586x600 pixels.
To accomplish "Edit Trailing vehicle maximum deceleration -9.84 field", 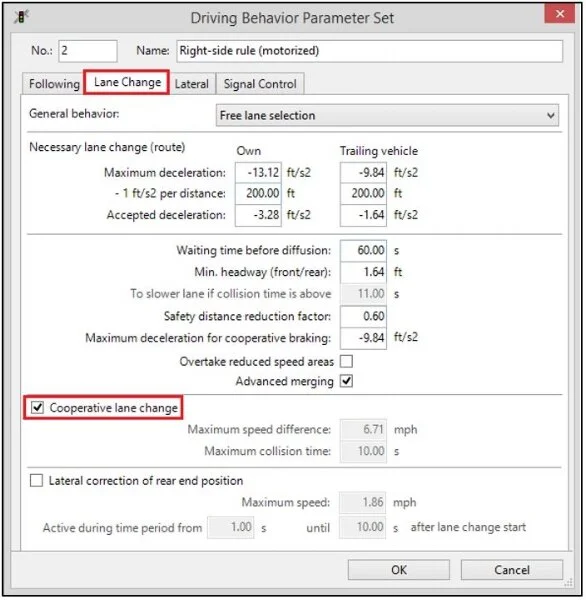I will pos(363,173).
